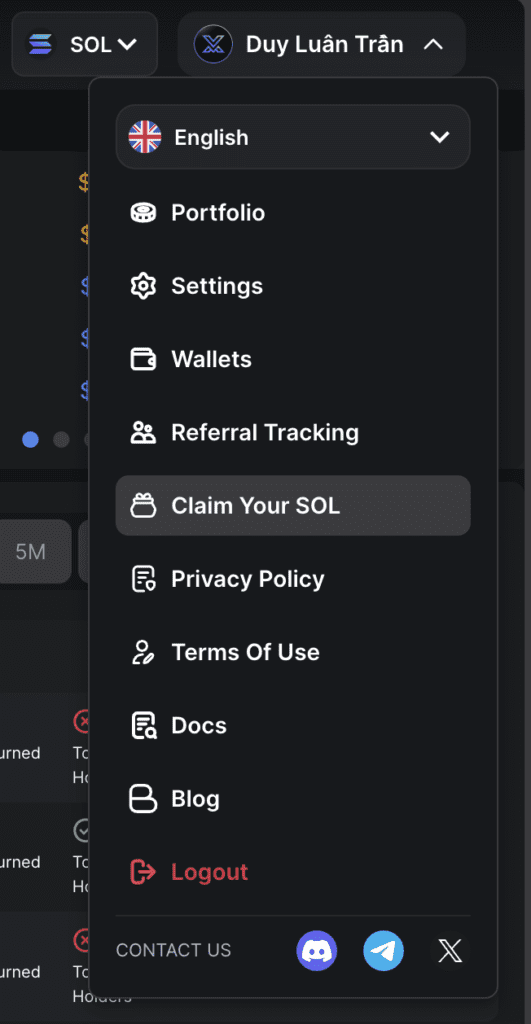531x1024 pixels.
Task: Choose Terms Of Use menu entry
Action: [293, 652]
